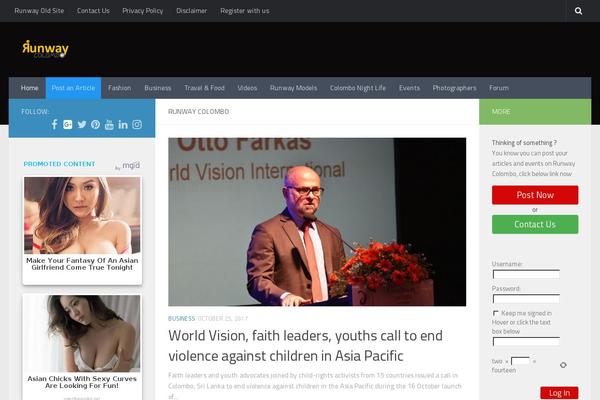Open Contact Us in top bar

pyautogui.click(x=93, y=11)
